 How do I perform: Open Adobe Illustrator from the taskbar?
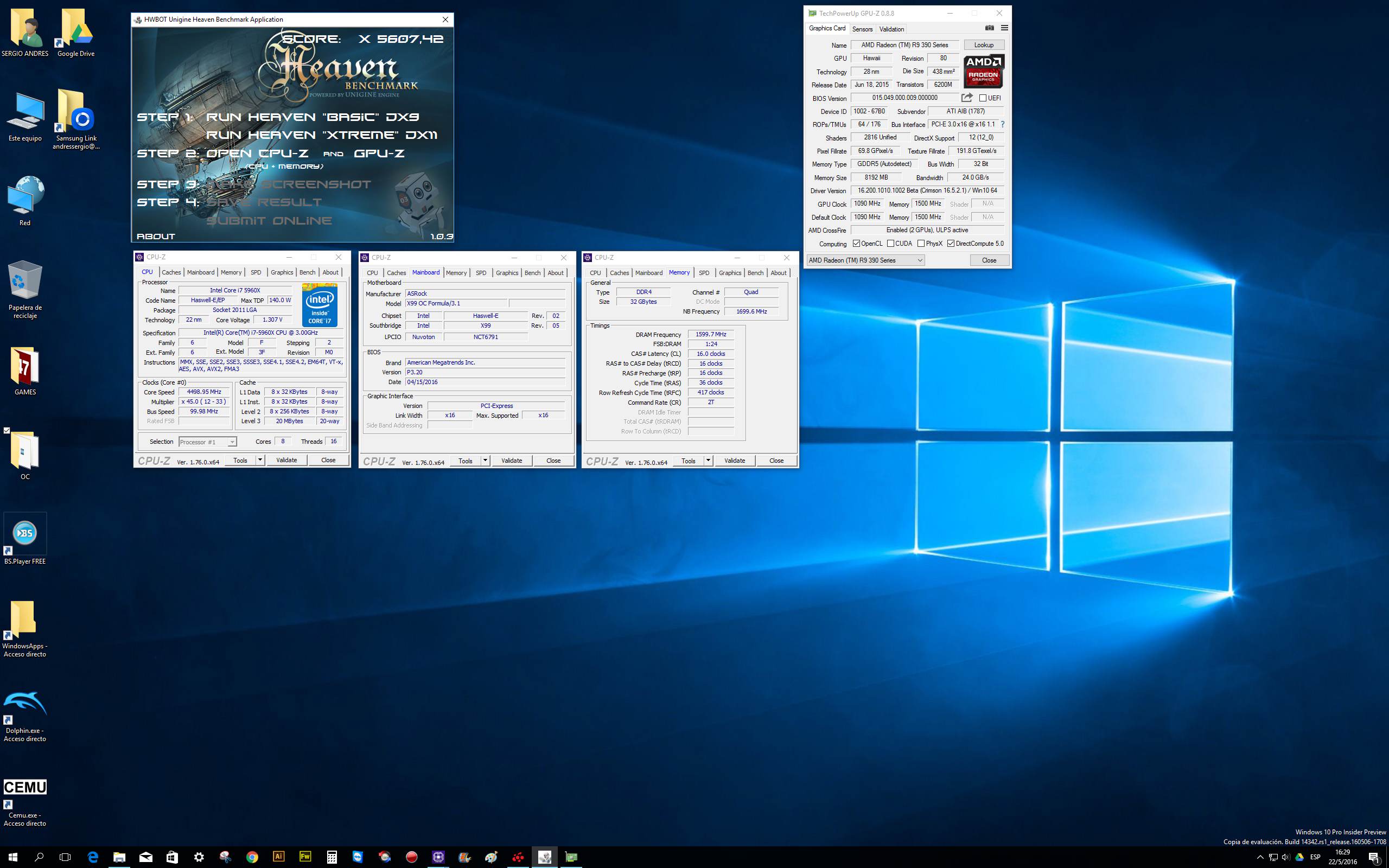coord(278,857)
